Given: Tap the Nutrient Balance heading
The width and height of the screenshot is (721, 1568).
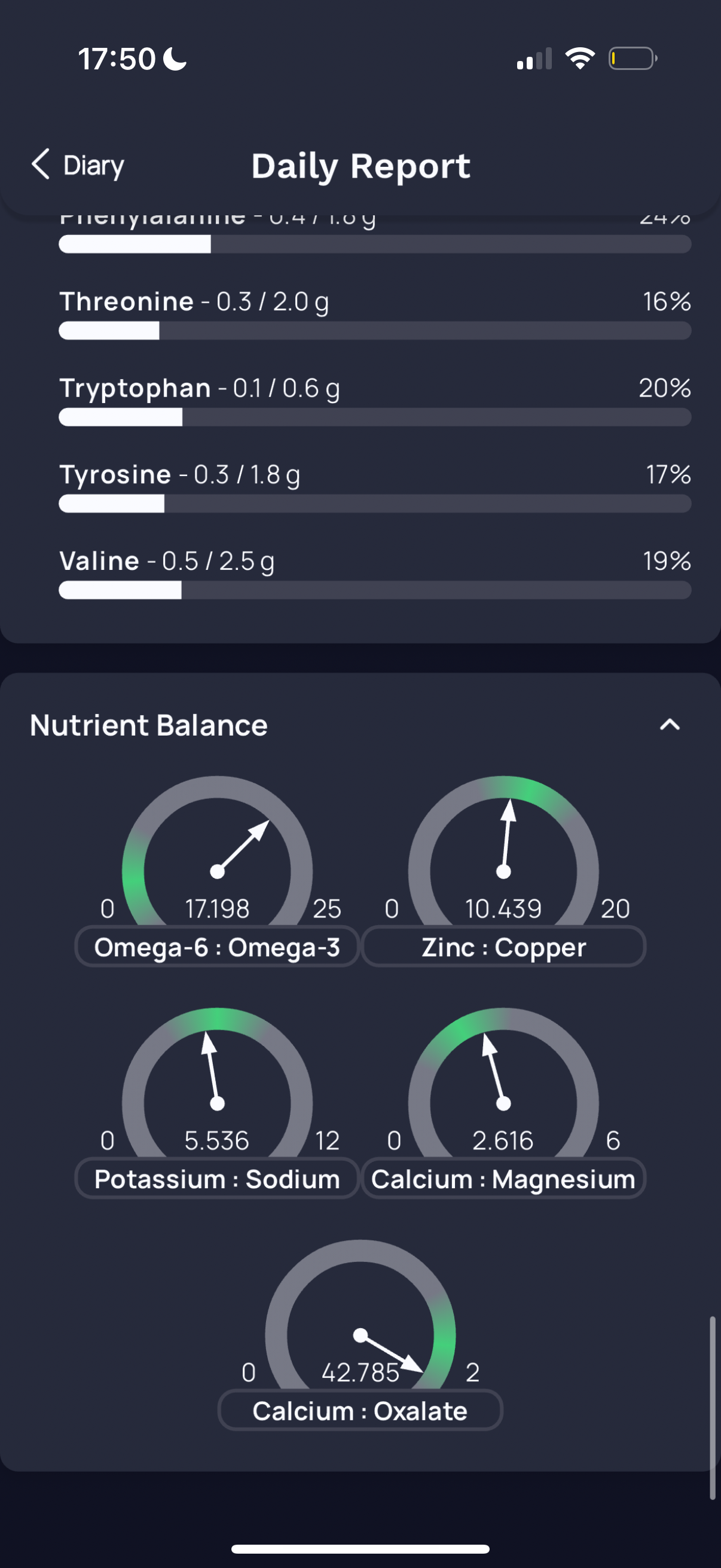Looking at the screenshot, I should (148, 725).
